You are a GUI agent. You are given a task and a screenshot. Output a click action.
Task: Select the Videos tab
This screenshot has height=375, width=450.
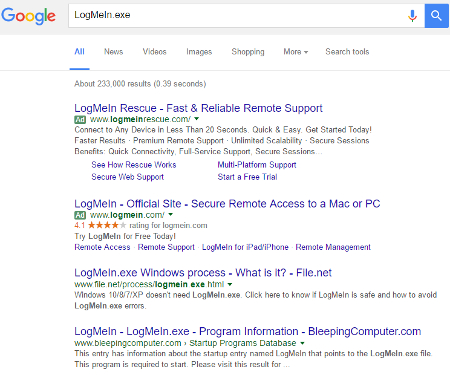[x=154, y=52]
